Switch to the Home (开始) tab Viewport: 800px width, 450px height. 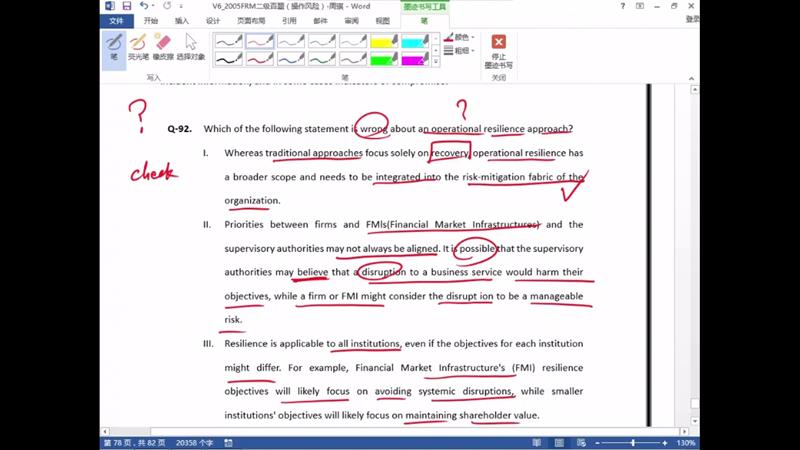[151, 21]
